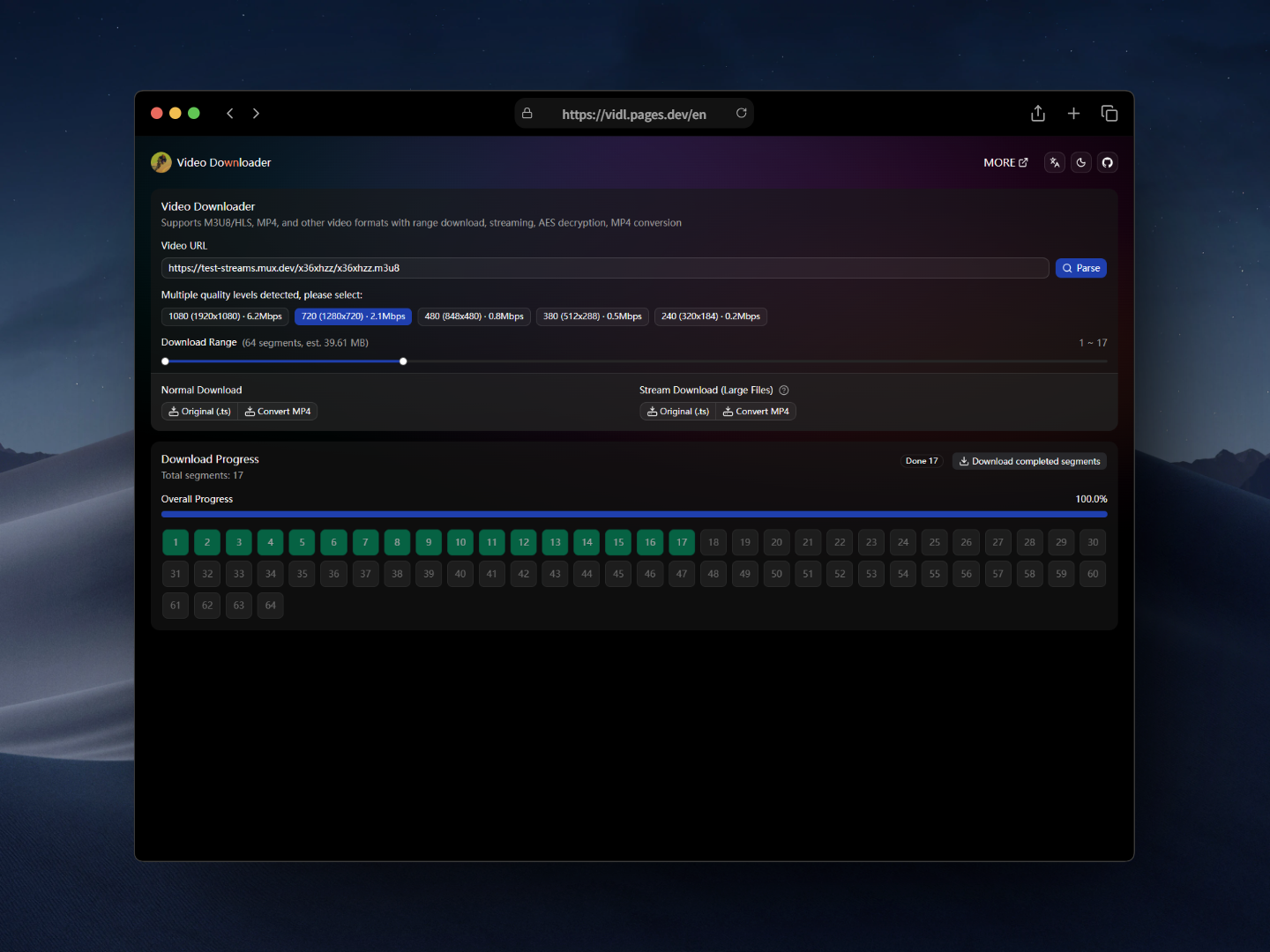Select the 1080 (1920x1080) quality level

225,316
